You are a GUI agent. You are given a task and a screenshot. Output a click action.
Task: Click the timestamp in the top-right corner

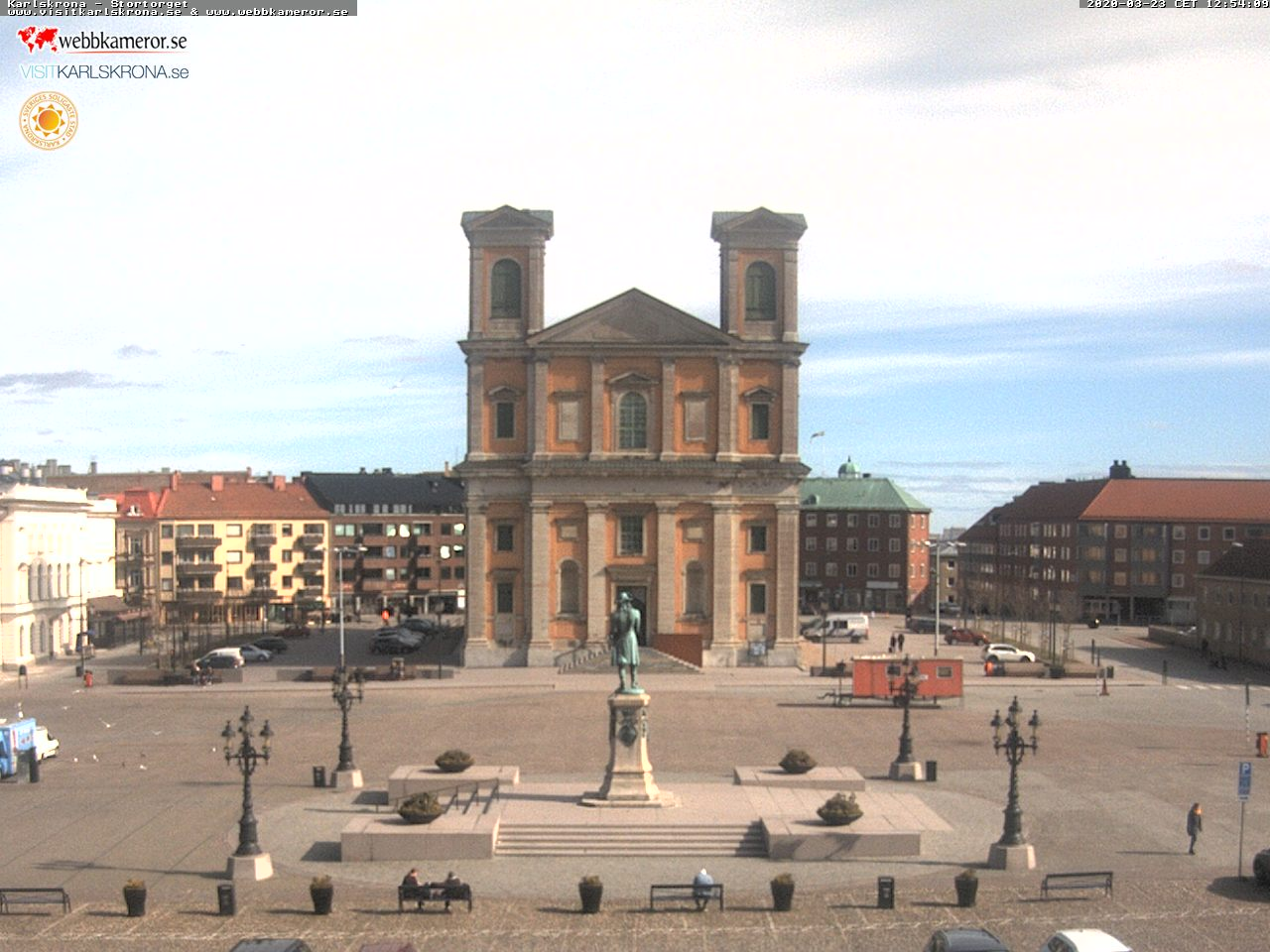[x=1176, y=4]
